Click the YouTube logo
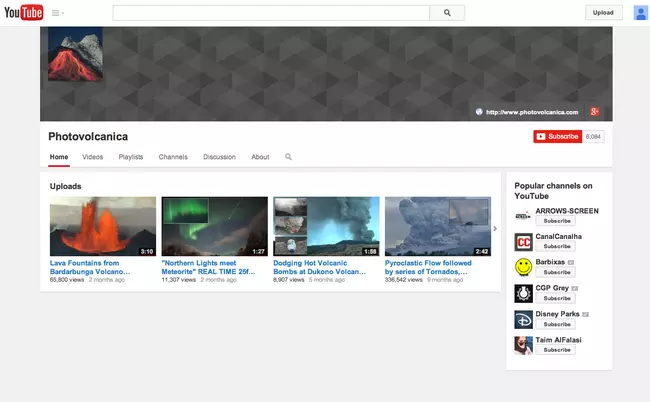Image resolution: width=650 pixels, height=402 pixels. click(x=24, y=13)
